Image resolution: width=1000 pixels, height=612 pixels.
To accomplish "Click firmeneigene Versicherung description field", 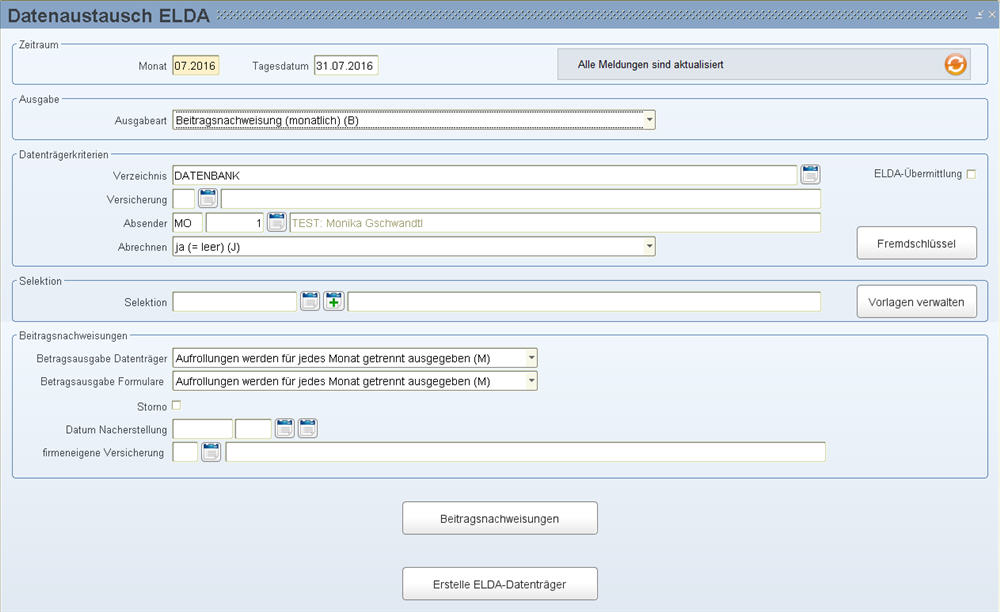I will point(526,452).
